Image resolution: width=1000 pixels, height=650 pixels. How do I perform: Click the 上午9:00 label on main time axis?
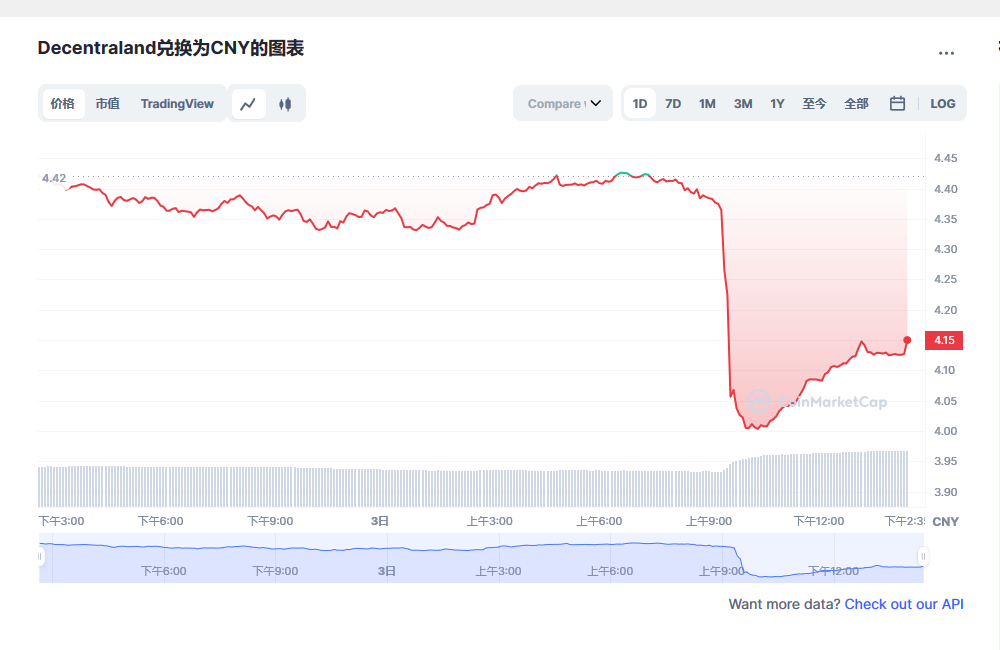point(709,521)
